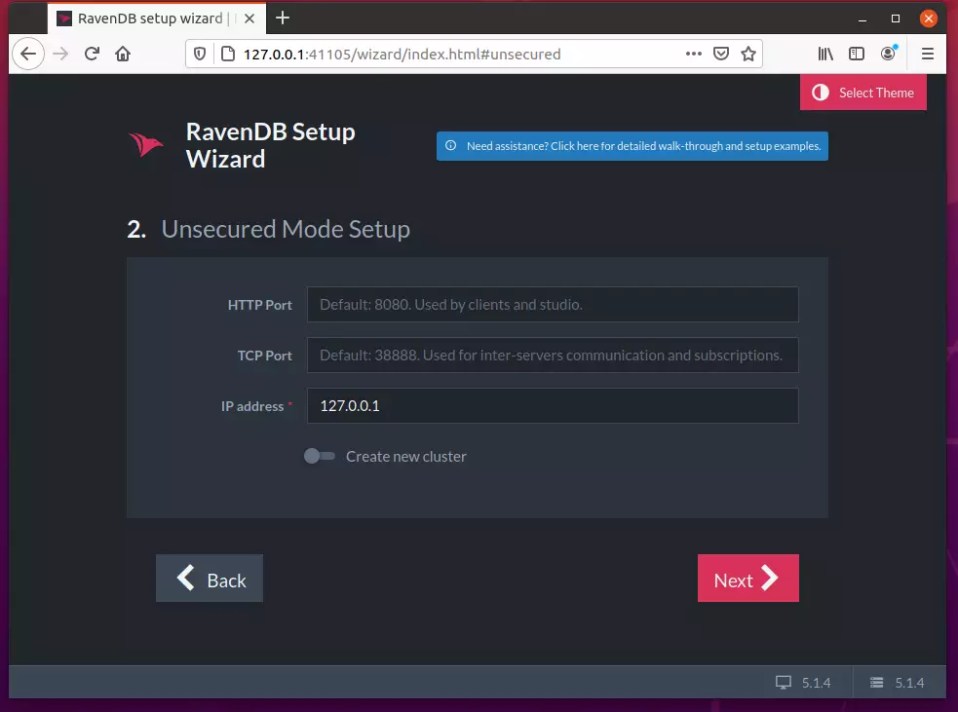The height and width of the screenshot is (712, 958).
Task: Open the Firefox account icon
Action: coord(887,54)
